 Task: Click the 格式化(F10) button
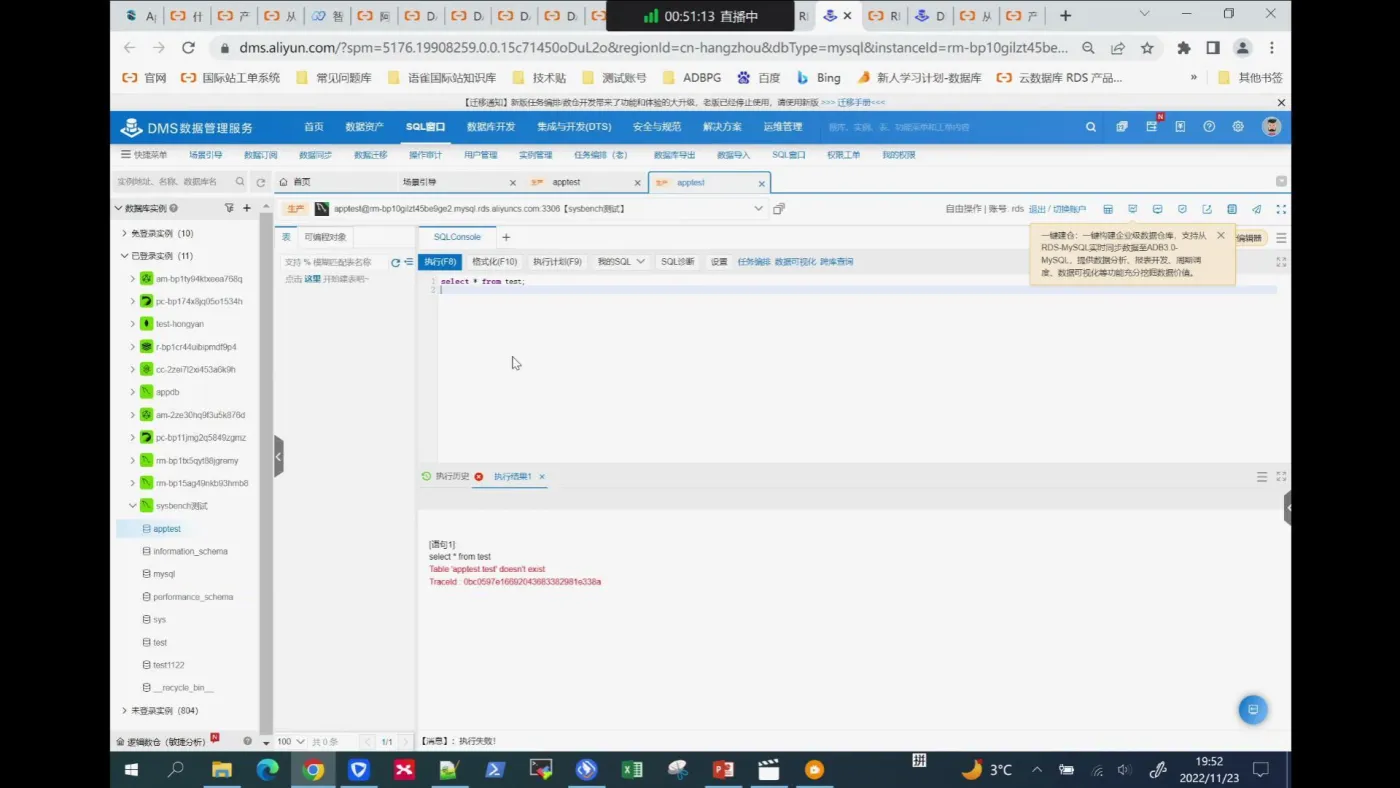(x=495, y=262)
